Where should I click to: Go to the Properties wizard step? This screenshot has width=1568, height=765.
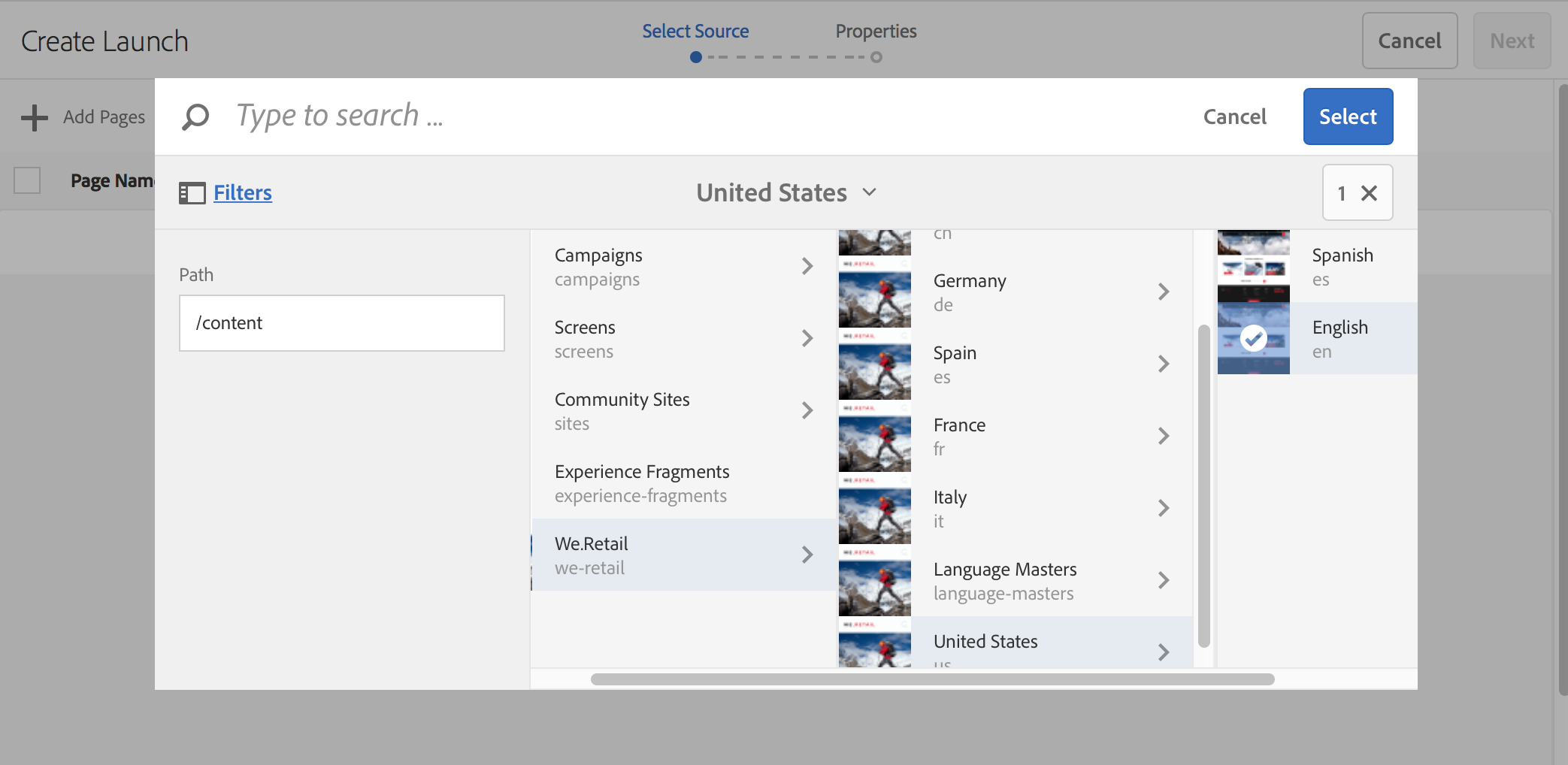[x=876, y=32]
